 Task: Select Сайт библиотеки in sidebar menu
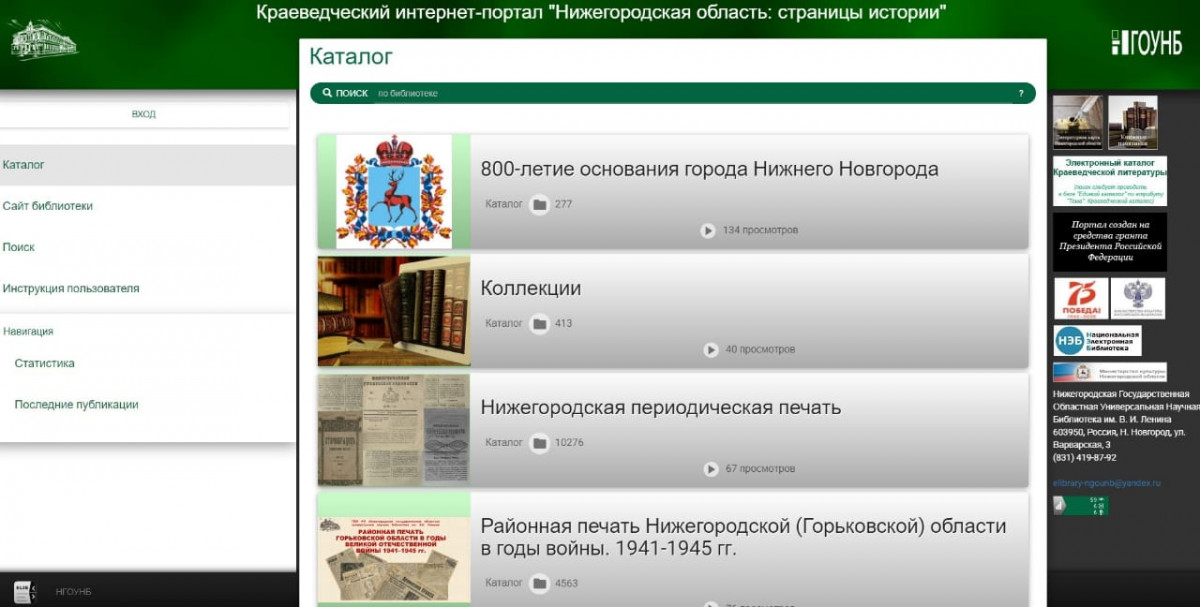(48, 206)
